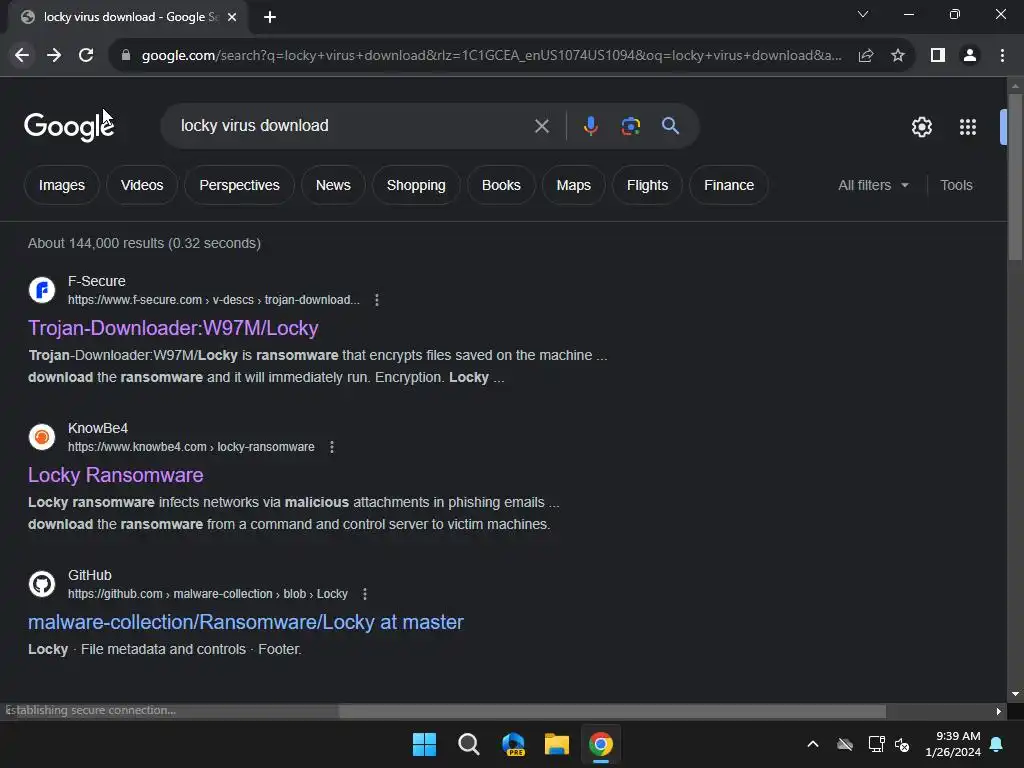Image resolution: width=1024 pixels, height=768 pixels.
Task: Open network status tray icon
Action: [x=876, y=744]
